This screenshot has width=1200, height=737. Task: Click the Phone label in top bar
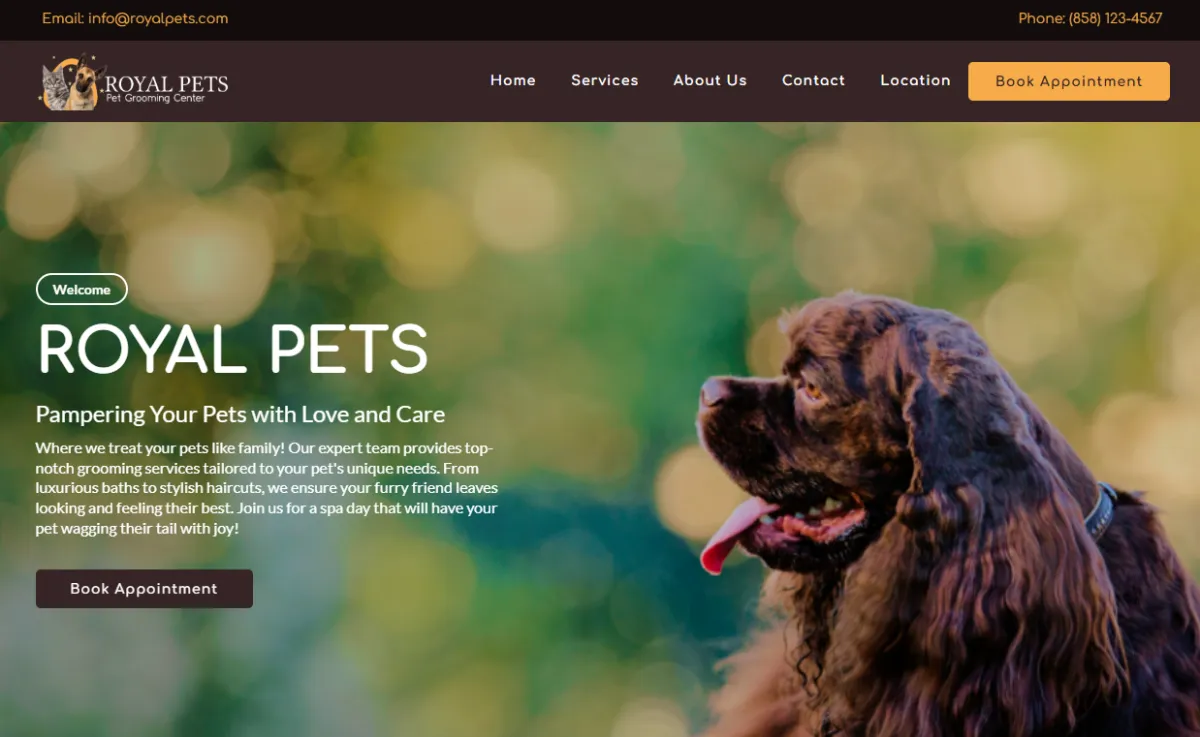click(1041, 19)
